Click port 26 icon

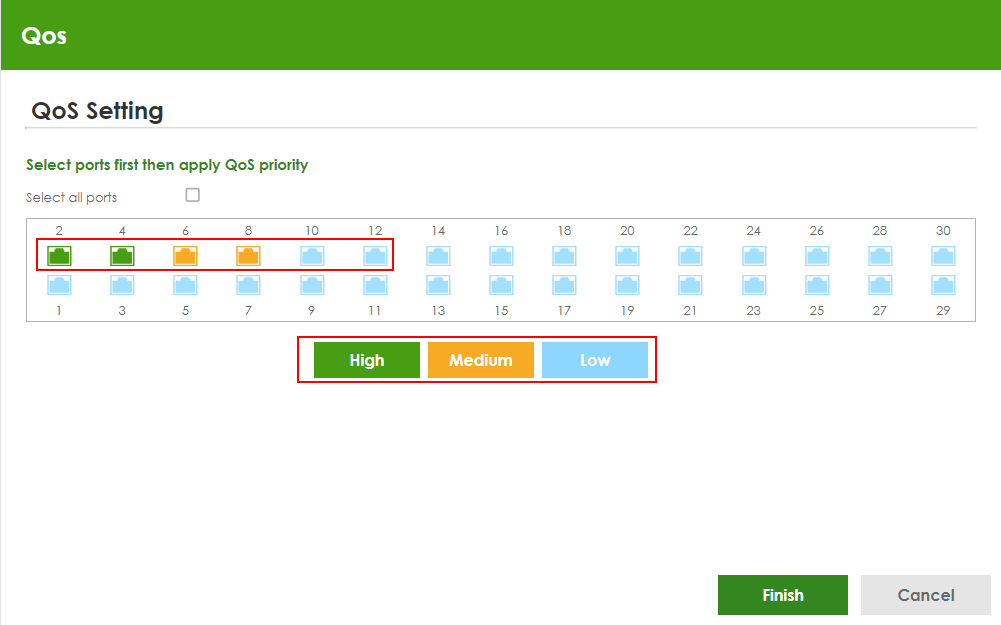click(x=817, y=256)
